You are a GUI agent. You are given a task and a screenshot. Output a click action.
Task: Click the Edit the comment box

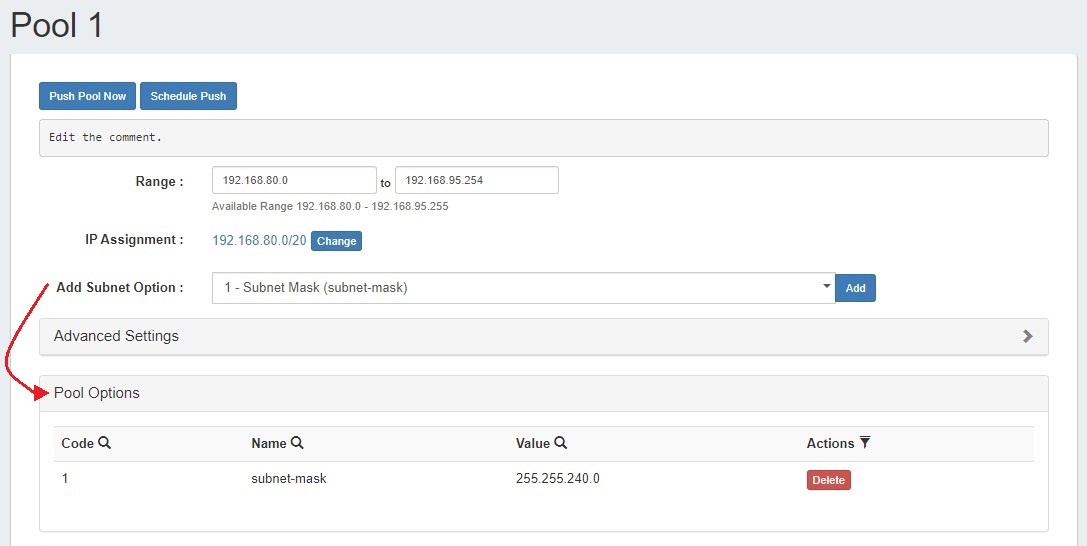coord(543,138)
